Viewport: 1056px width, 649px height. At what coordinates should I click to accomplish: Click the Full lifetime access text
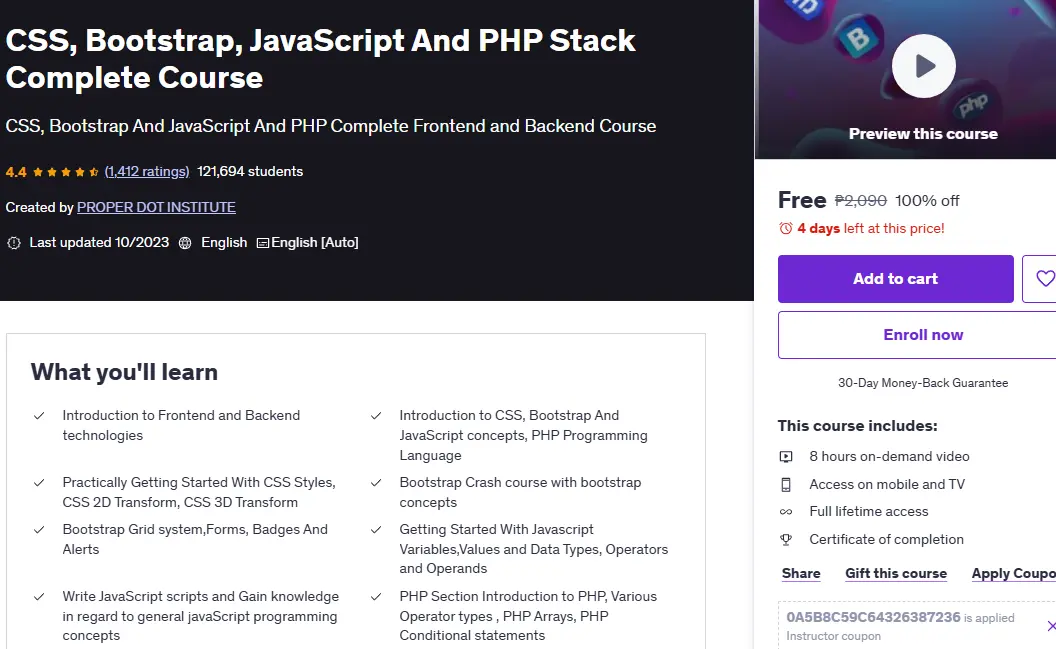[x=869, y=512]
